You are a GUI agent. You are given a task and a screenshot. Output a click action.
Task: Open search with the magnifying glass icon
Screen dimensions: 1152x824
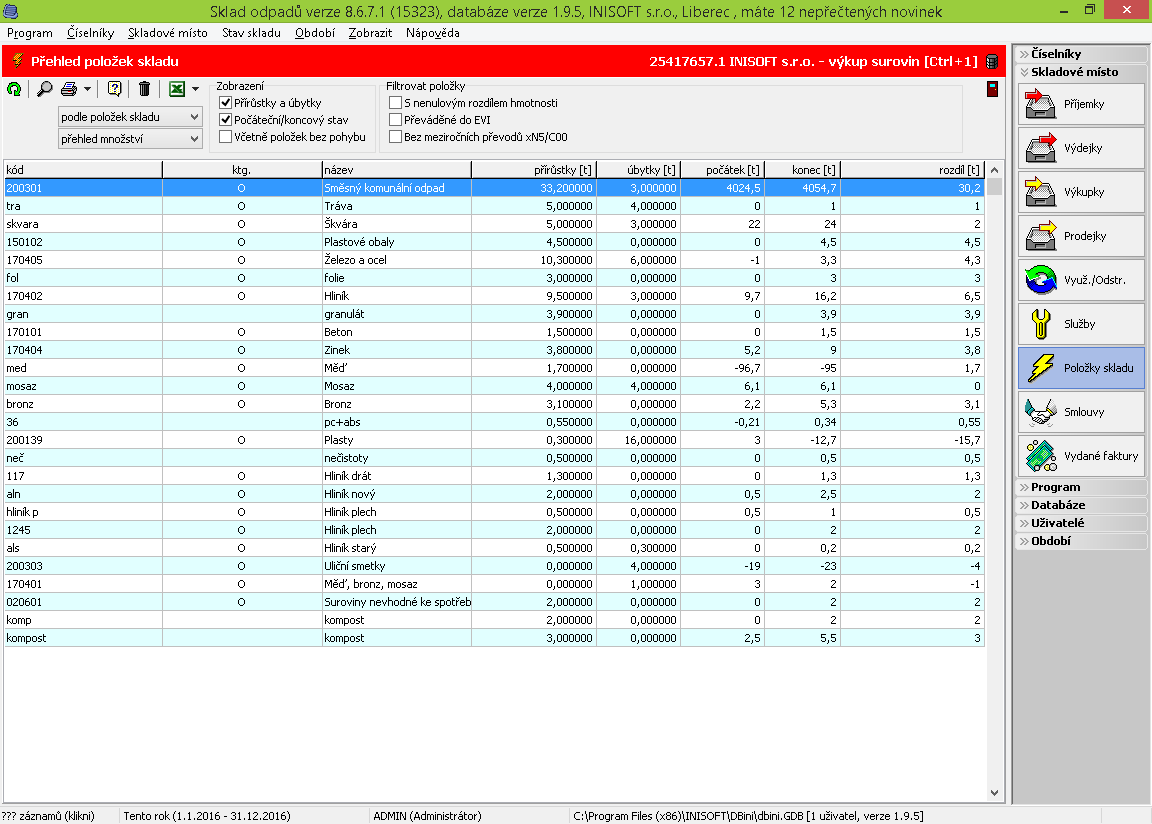tap(45, 89)
